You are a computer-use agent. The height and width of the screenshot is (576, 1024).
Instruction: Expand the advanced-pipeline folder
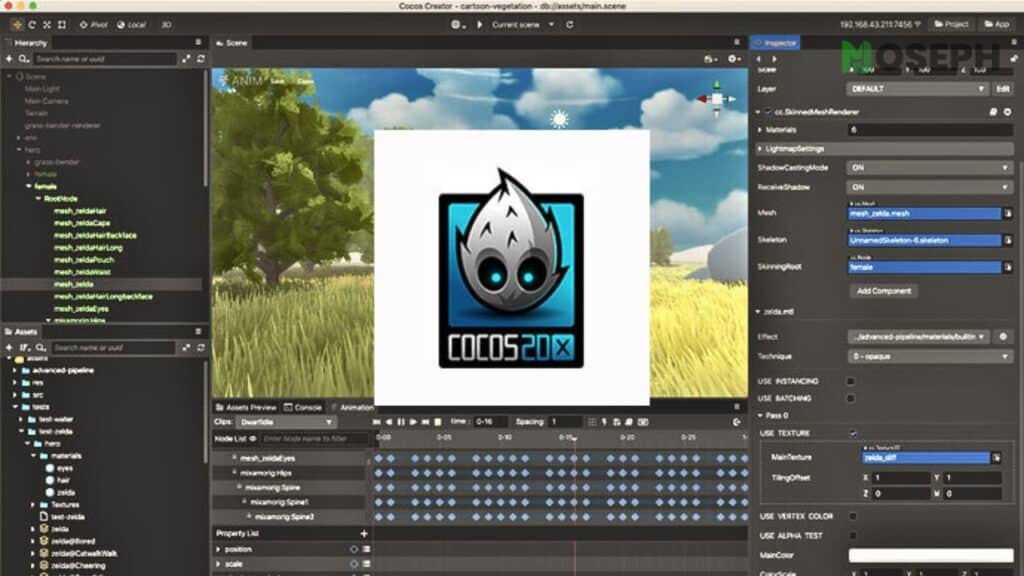(15, 370)
